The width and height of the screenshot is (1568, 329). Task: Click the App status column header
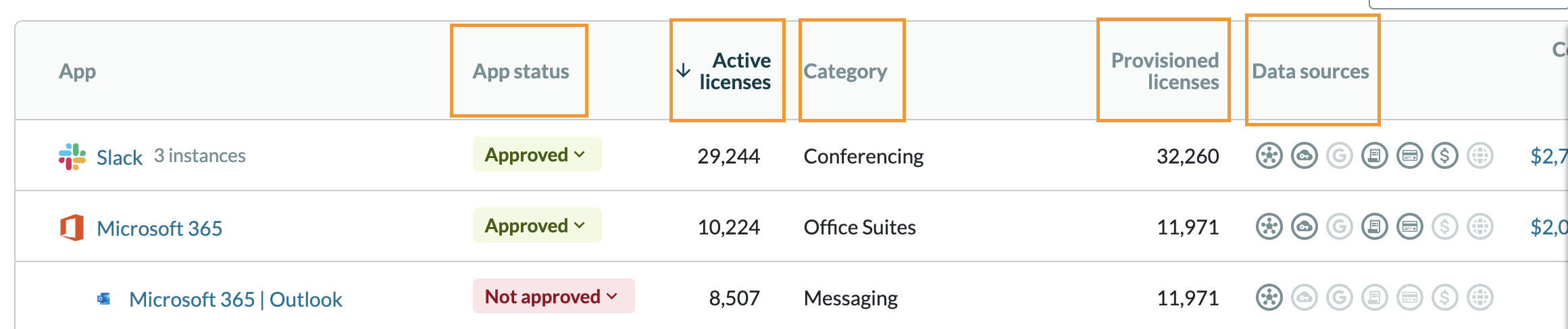click(x=520, y=71)
